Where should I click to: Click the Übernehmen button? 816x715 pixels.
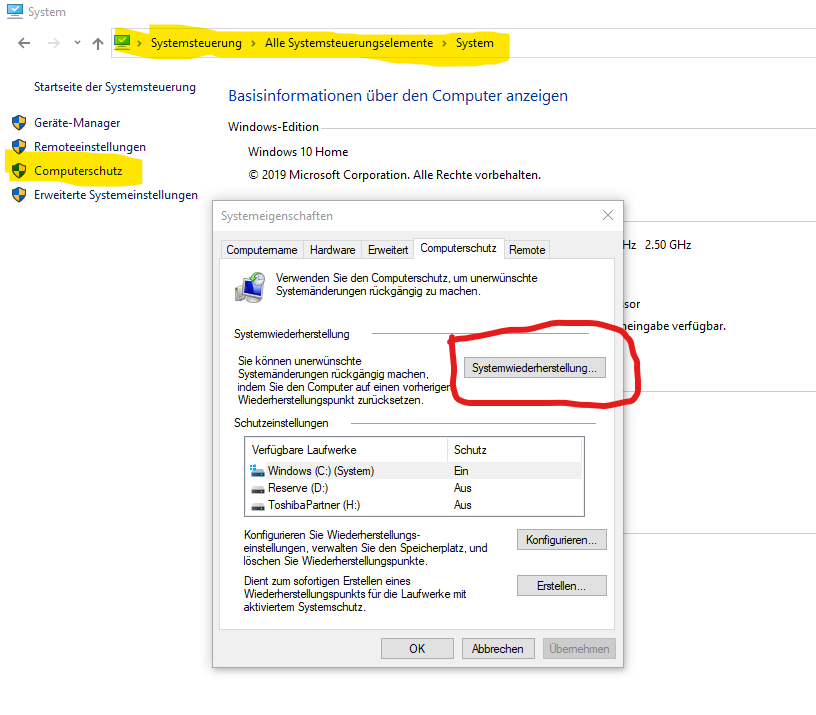coord(579,649)
